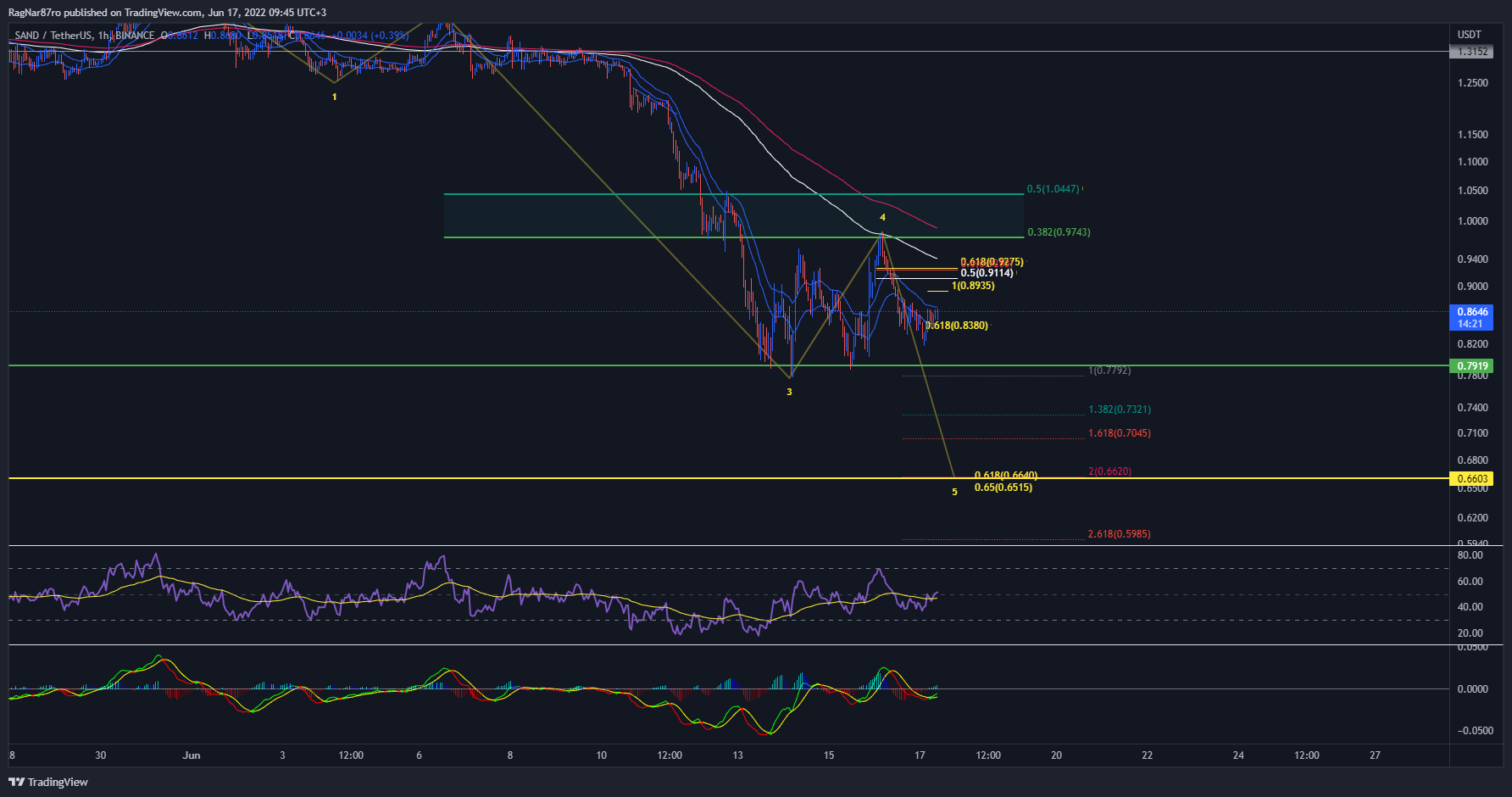This screenshot has height=797, width=1512.
Task: Click MACD scale value −0.0500
Action: point(1476,731)
